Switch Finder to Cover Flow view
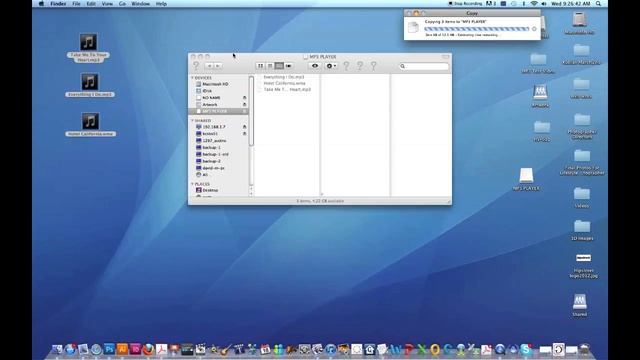Viewport: 640px width, 360px height. coord(289,66)
